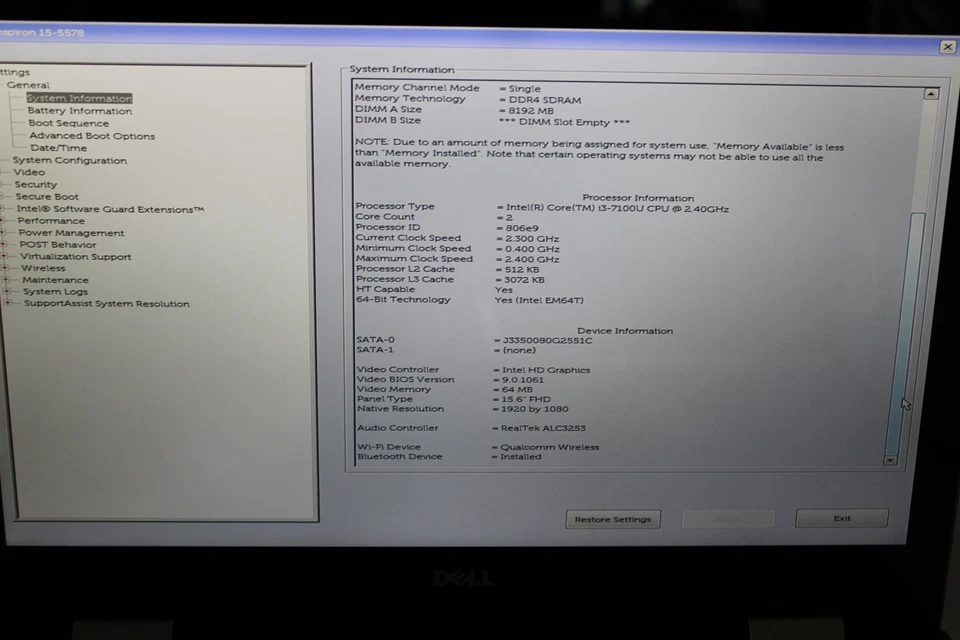Open Date/Time settings
Image resolution: width=960 pixels, height=640 pixels.
pyautogui.click(x=59, y=148)
